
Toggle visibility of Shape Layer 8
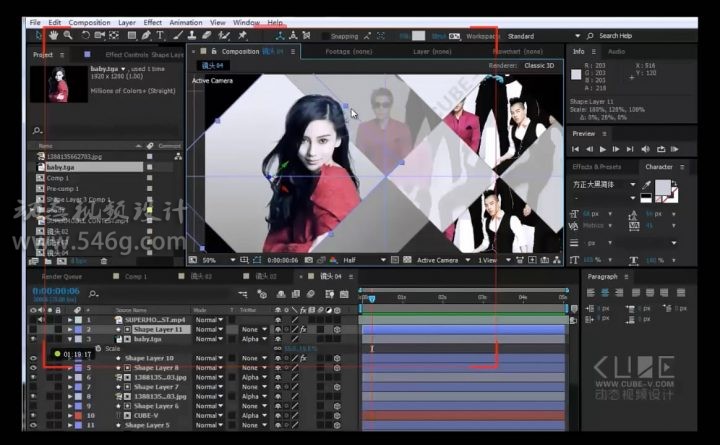[33, 368]
